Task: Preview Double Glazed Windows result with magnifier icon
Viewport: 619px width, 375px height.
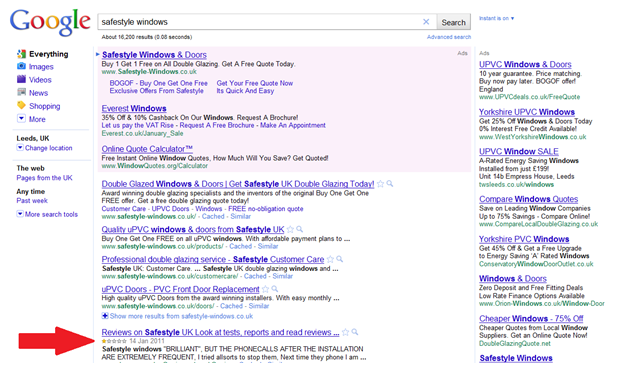Action: tap(390, 184)
